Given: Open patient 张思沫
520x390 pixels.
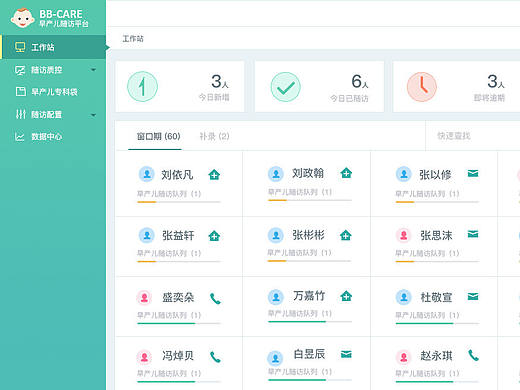Looking at the screenshot, I should click(x=436, y=236).
